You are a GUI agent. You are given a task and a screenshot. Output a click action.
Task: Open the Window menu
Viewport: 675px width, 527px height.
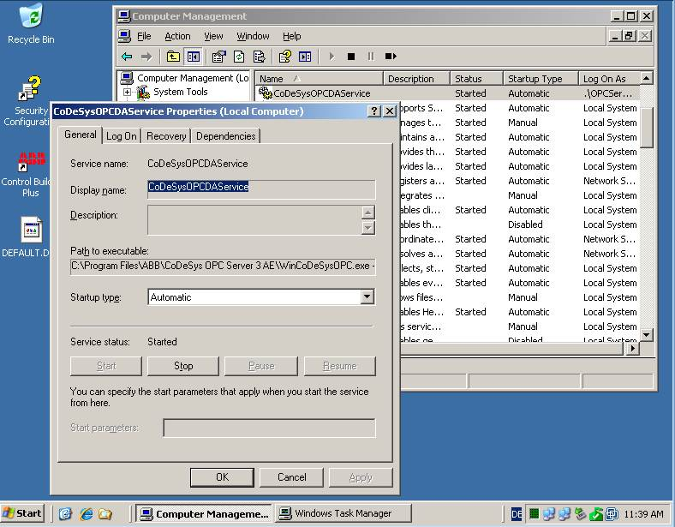(x=253, y=36)
